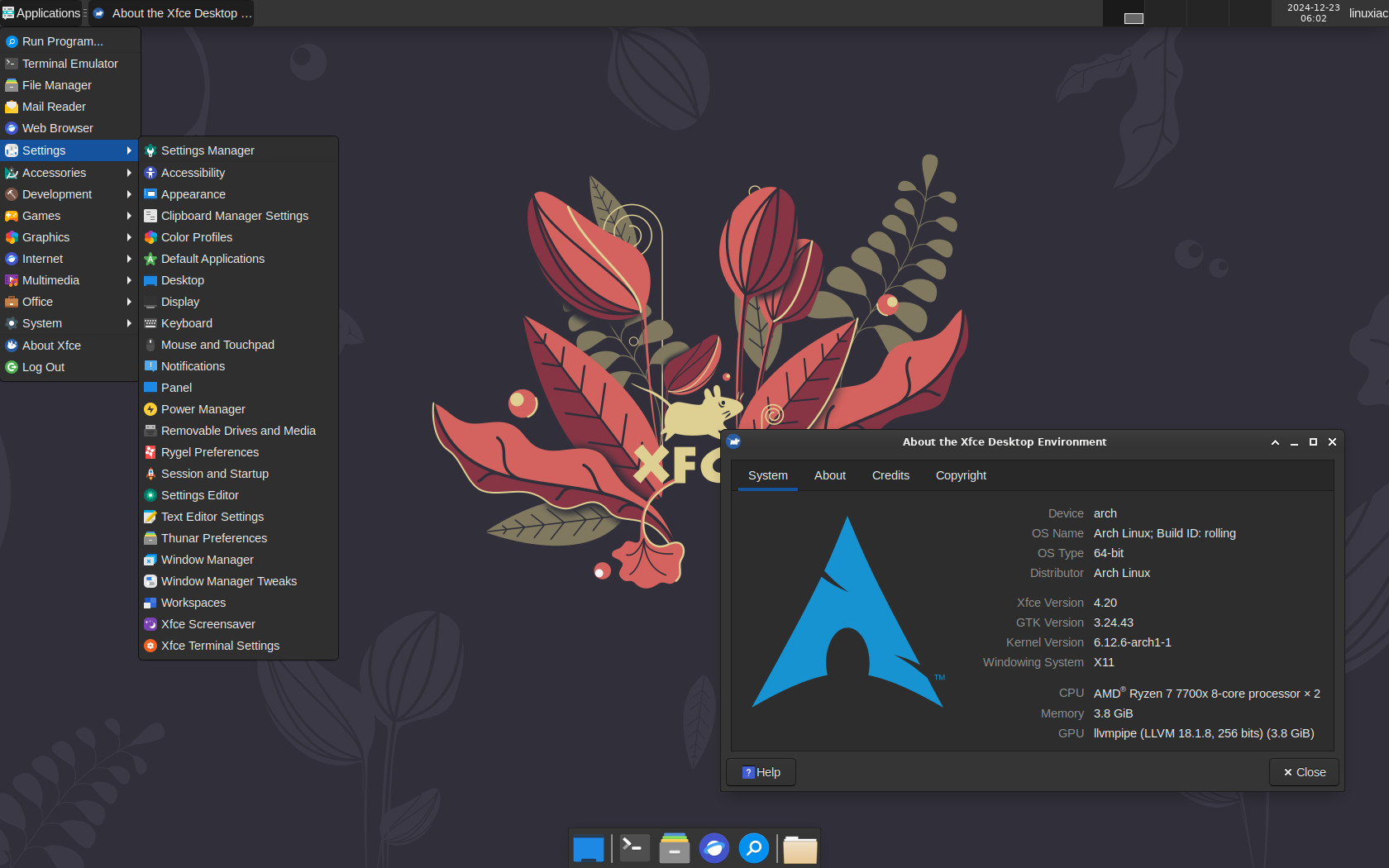The height and width of the screenshot is (868, 1389).
Task: Click the Xfce Terminal Settings icon
Action: click(150, 646)
